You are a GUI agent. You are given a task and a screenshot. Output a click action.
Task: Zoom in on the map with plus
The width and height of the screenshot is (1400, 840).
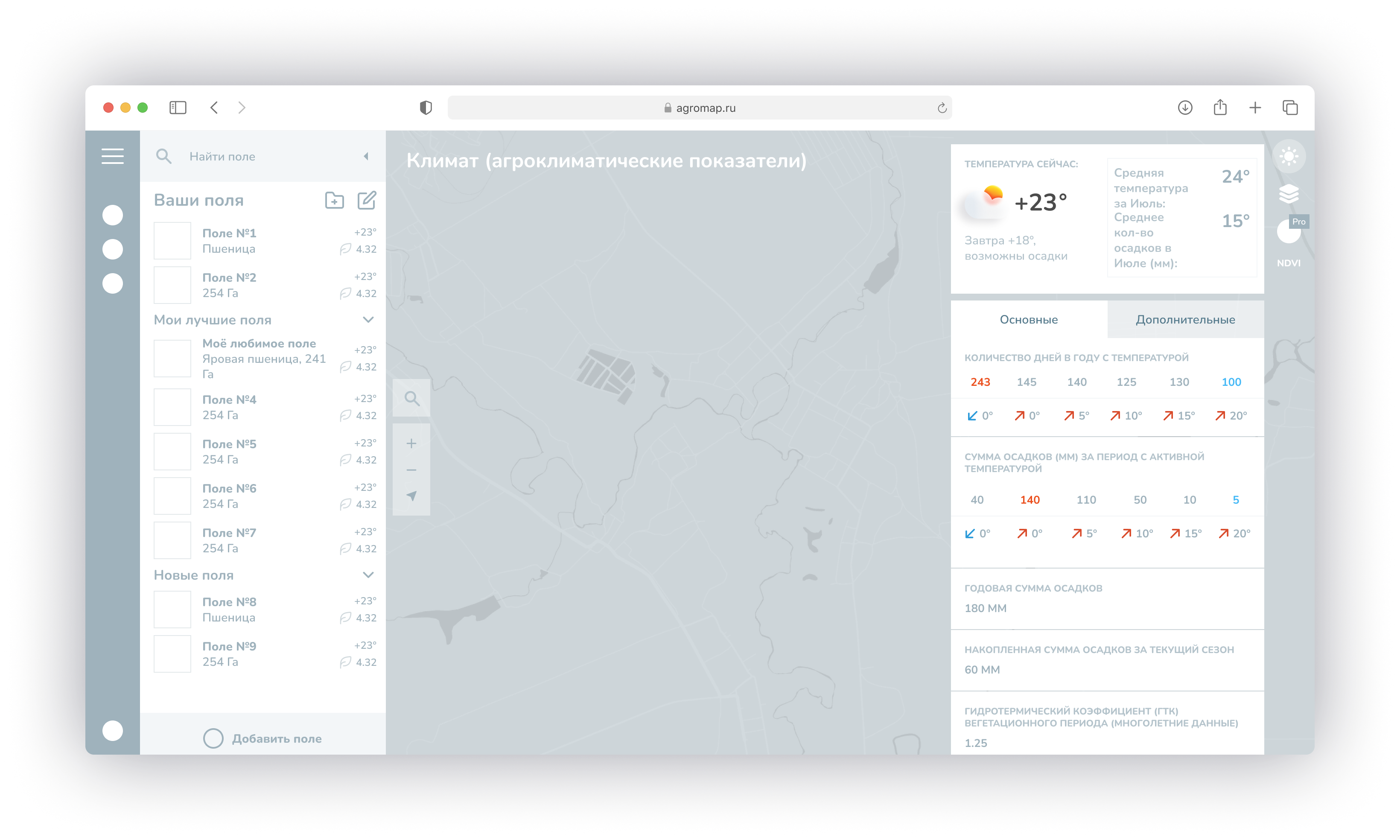[412, 444]
